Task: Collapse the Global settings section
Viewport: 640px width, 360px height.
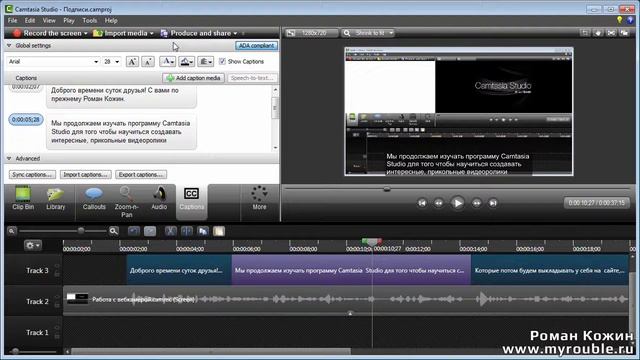Action: [9, 46]
